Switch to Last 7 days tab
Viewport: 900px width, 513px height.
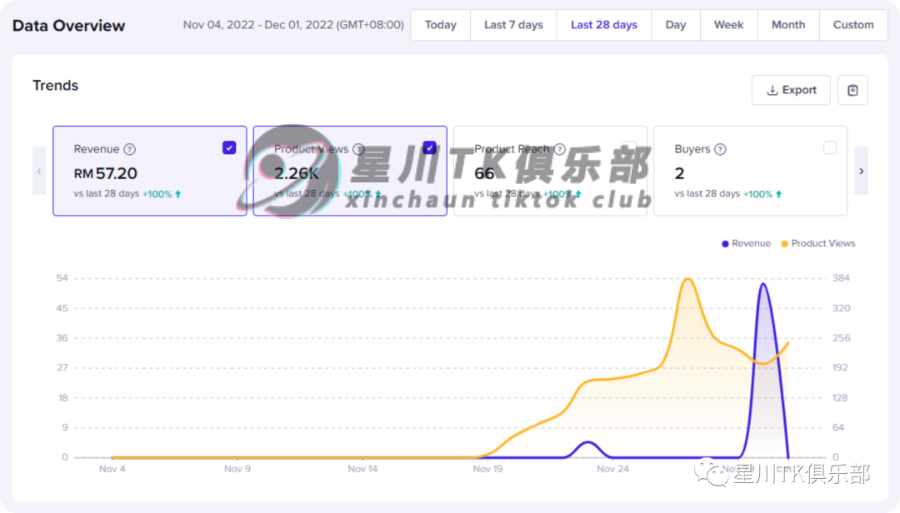pos(513,25)
